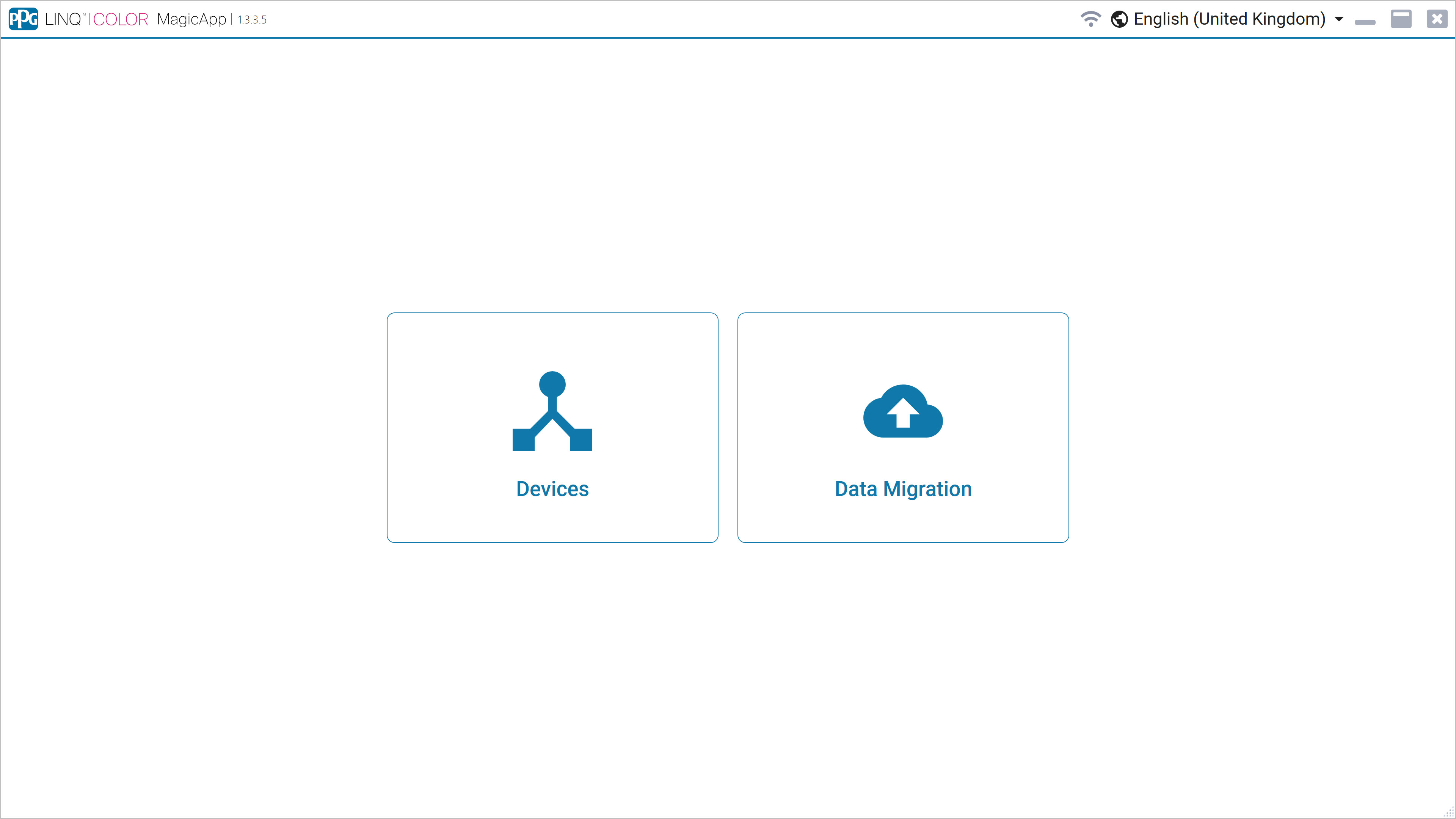Minimize the MagicApp window
Screen dimensions: 1456x819
tap(1365, 22)
